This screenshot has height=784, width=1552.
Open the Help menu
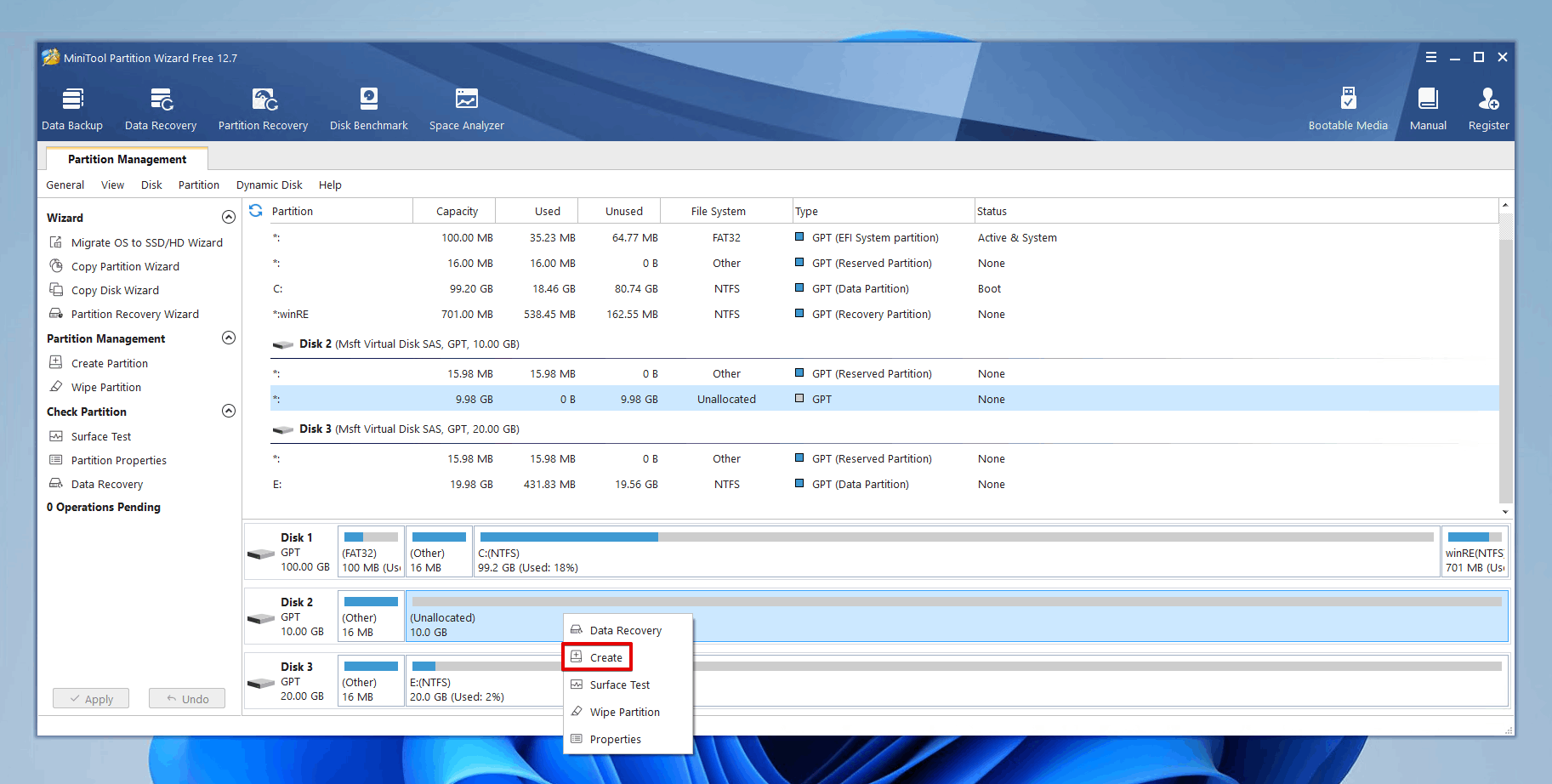pos(330,185)
